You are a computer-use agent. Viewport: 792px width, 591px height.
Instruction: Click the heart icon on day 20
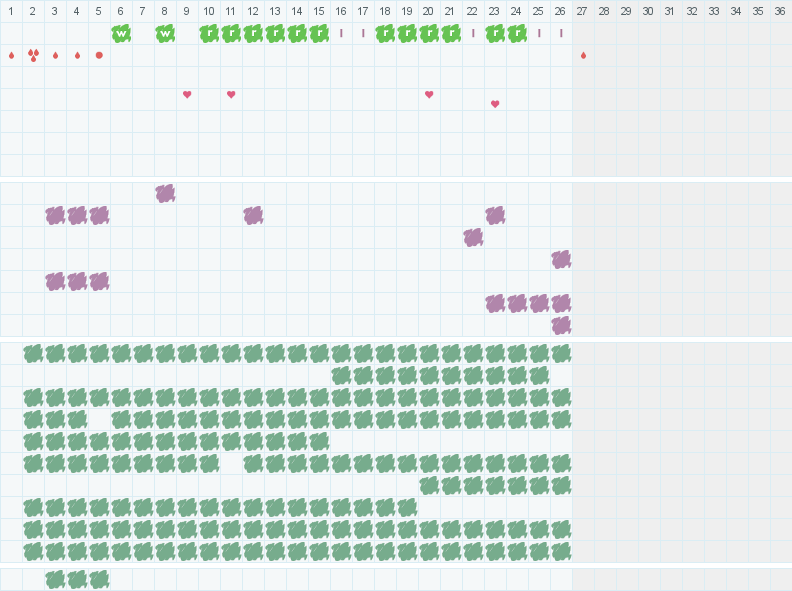coord(429,95)
